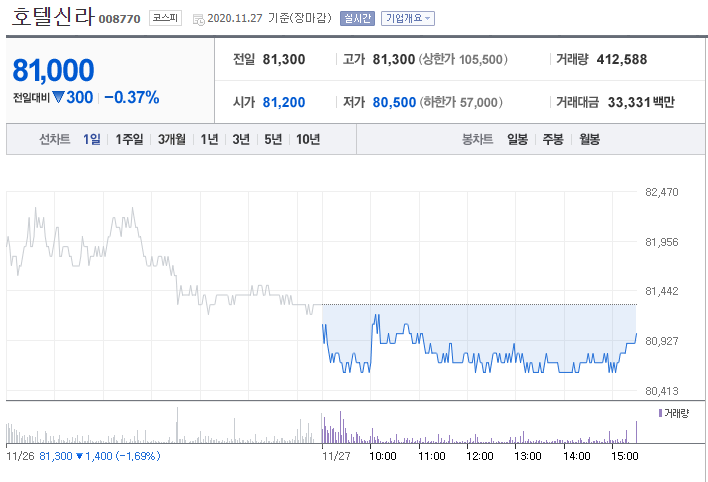Click the blue down-triangle next to 300
The image size is (708, 482).
pyautogui.click(x=58, y=97)
